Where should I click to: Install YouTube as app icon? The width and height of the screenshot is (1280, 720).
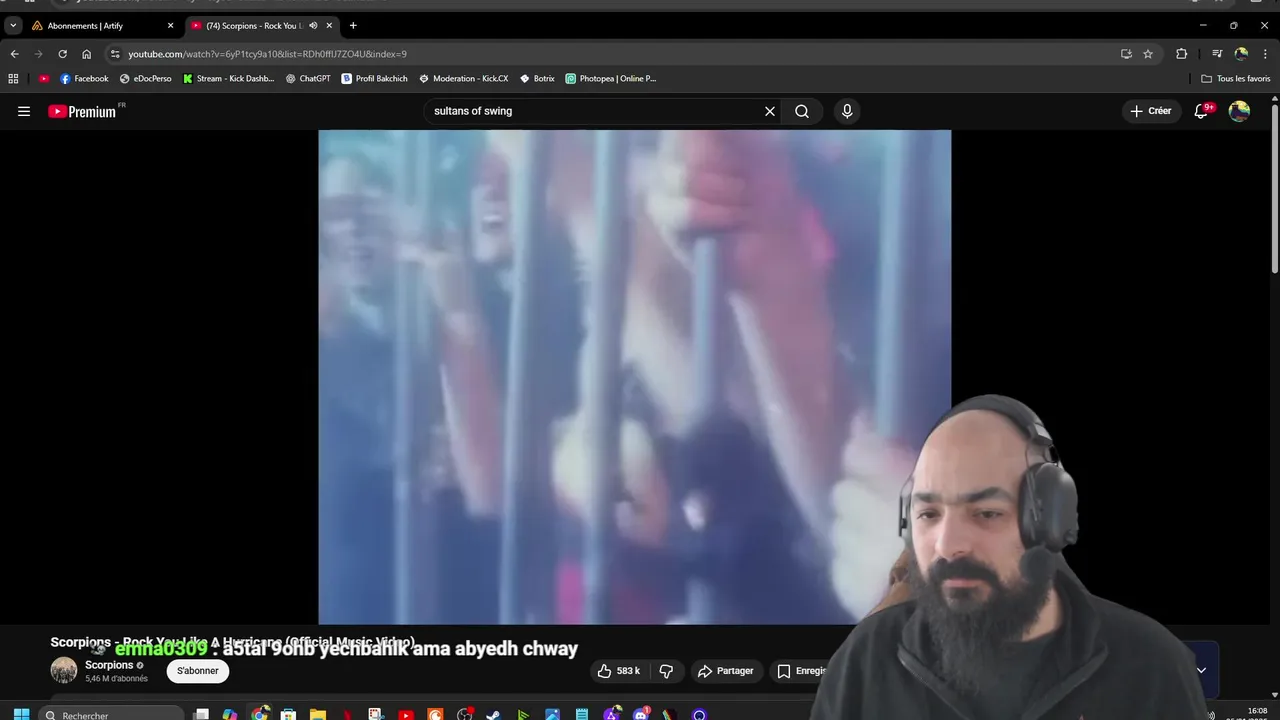coord(1126,54)
